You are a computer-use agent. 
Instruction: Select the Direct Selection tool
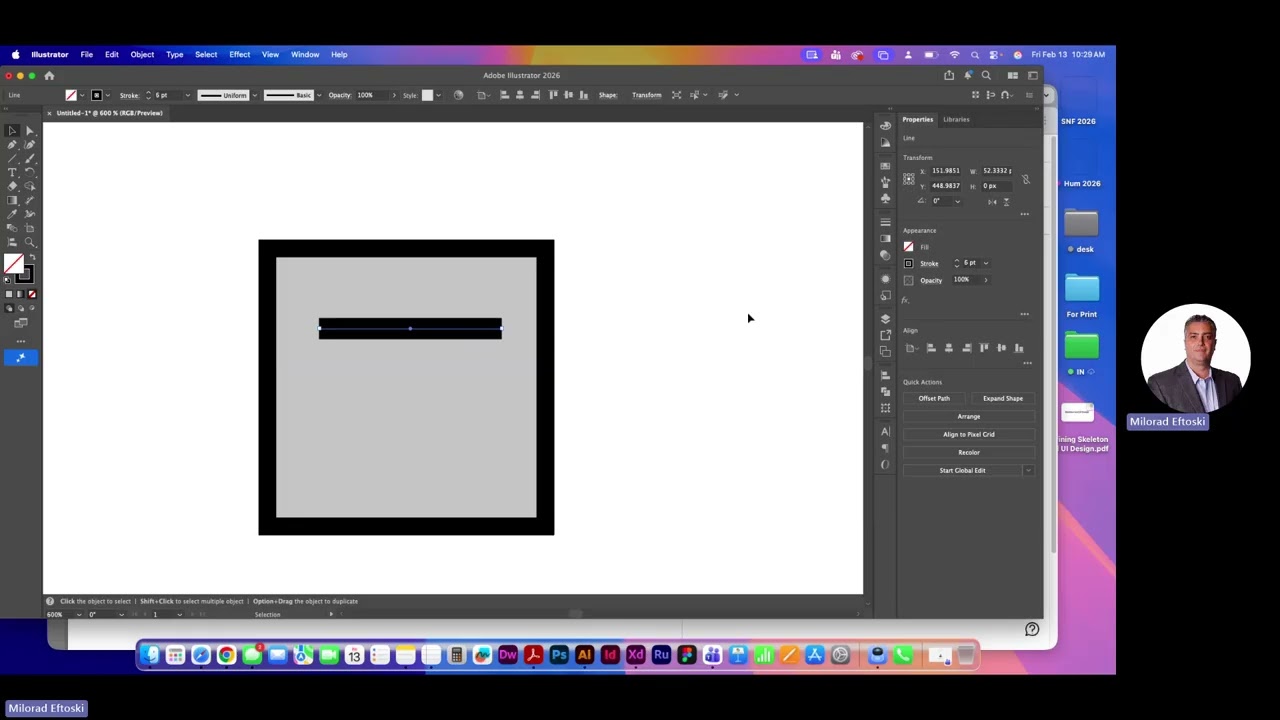30,131
